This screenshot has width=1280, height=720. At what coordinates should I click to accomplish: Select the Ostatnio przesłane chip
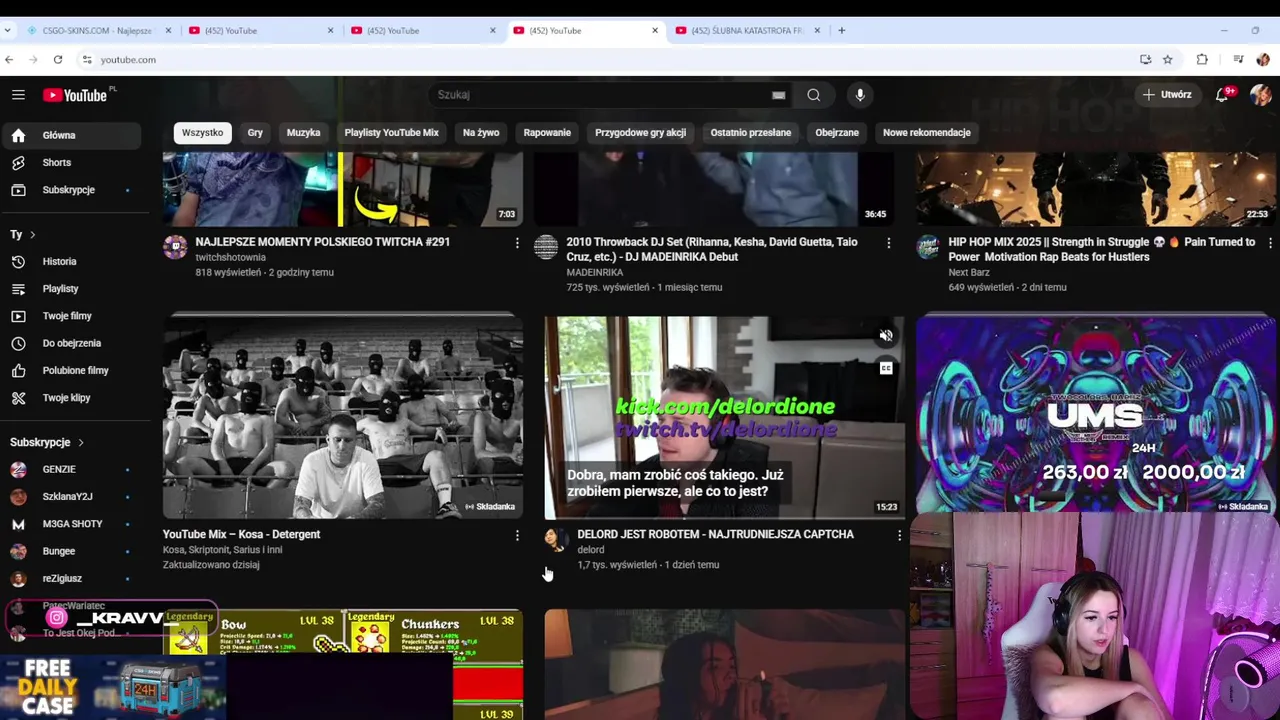(750, 132)
